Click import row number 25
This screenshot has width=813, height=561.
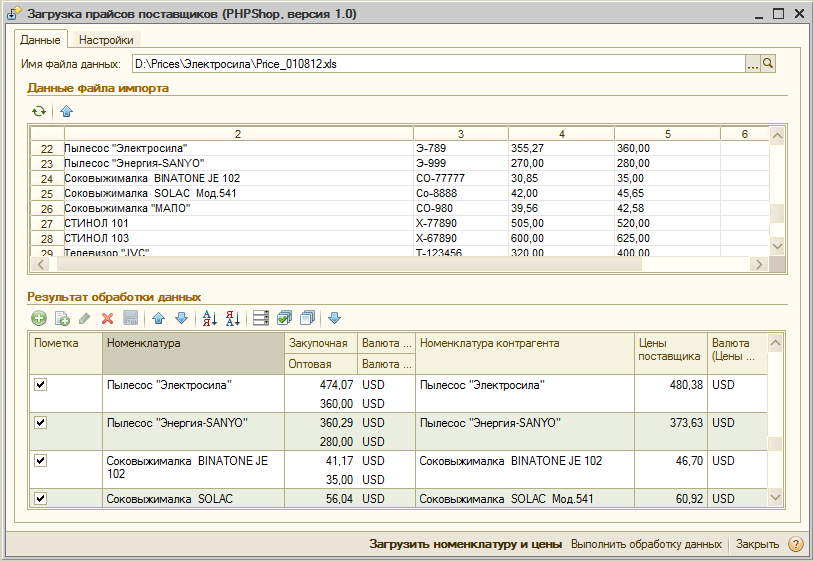(47, 193)
